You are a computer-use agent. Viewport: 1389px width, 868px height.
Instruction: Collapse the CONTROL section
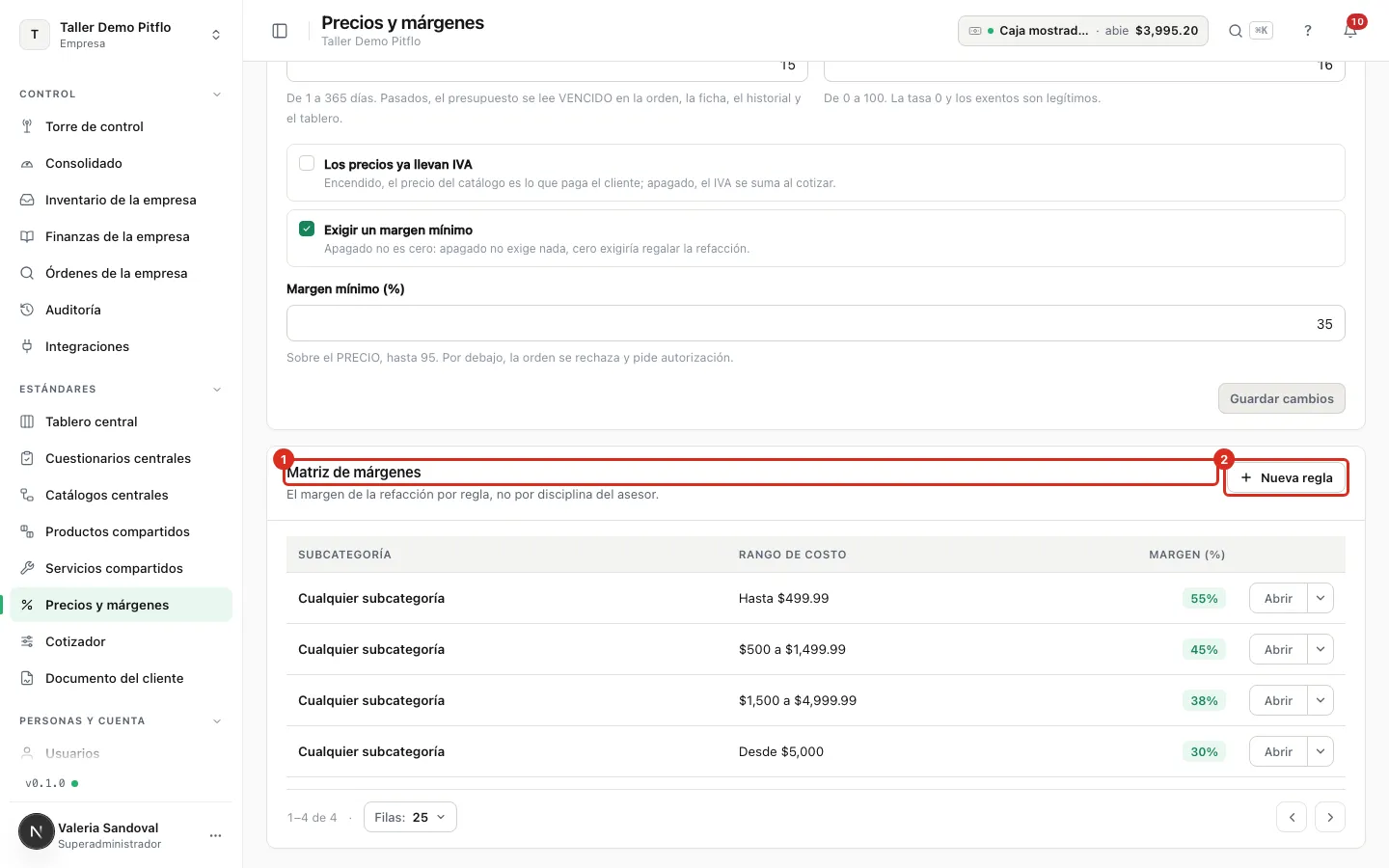(217, 95)
